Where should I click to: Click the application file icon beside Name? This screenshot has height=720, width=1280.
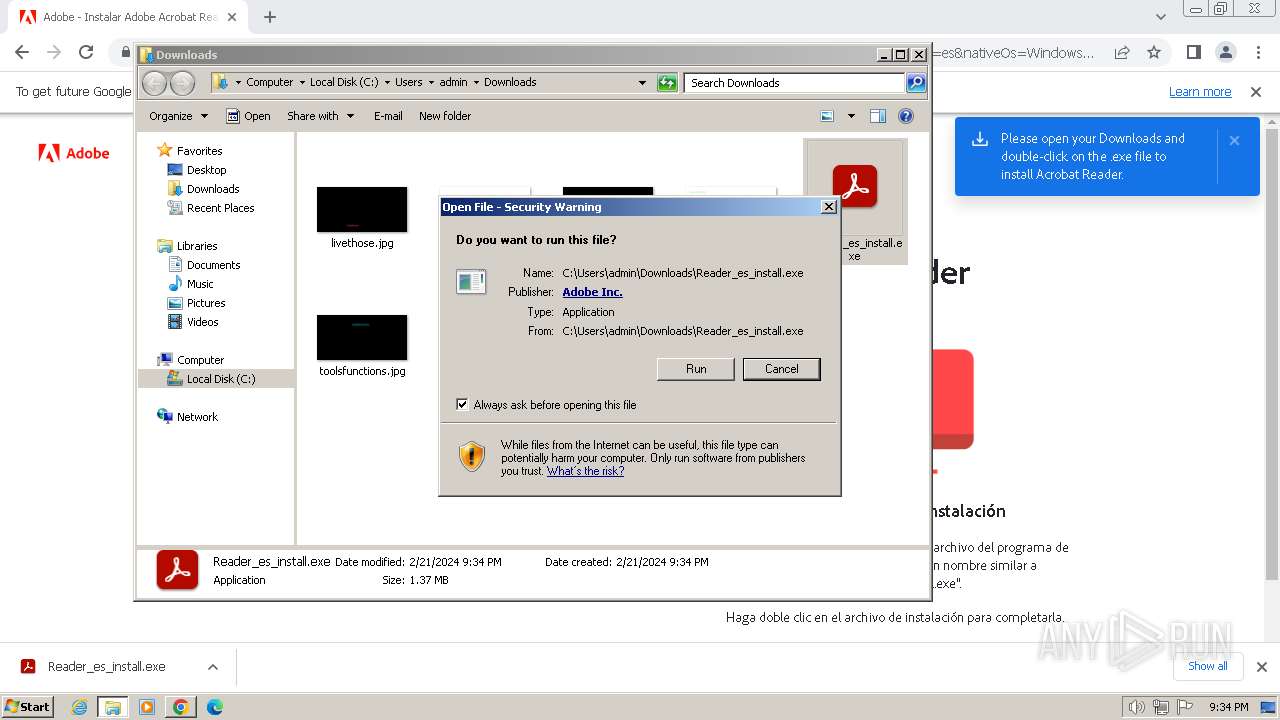coord(471,282)
